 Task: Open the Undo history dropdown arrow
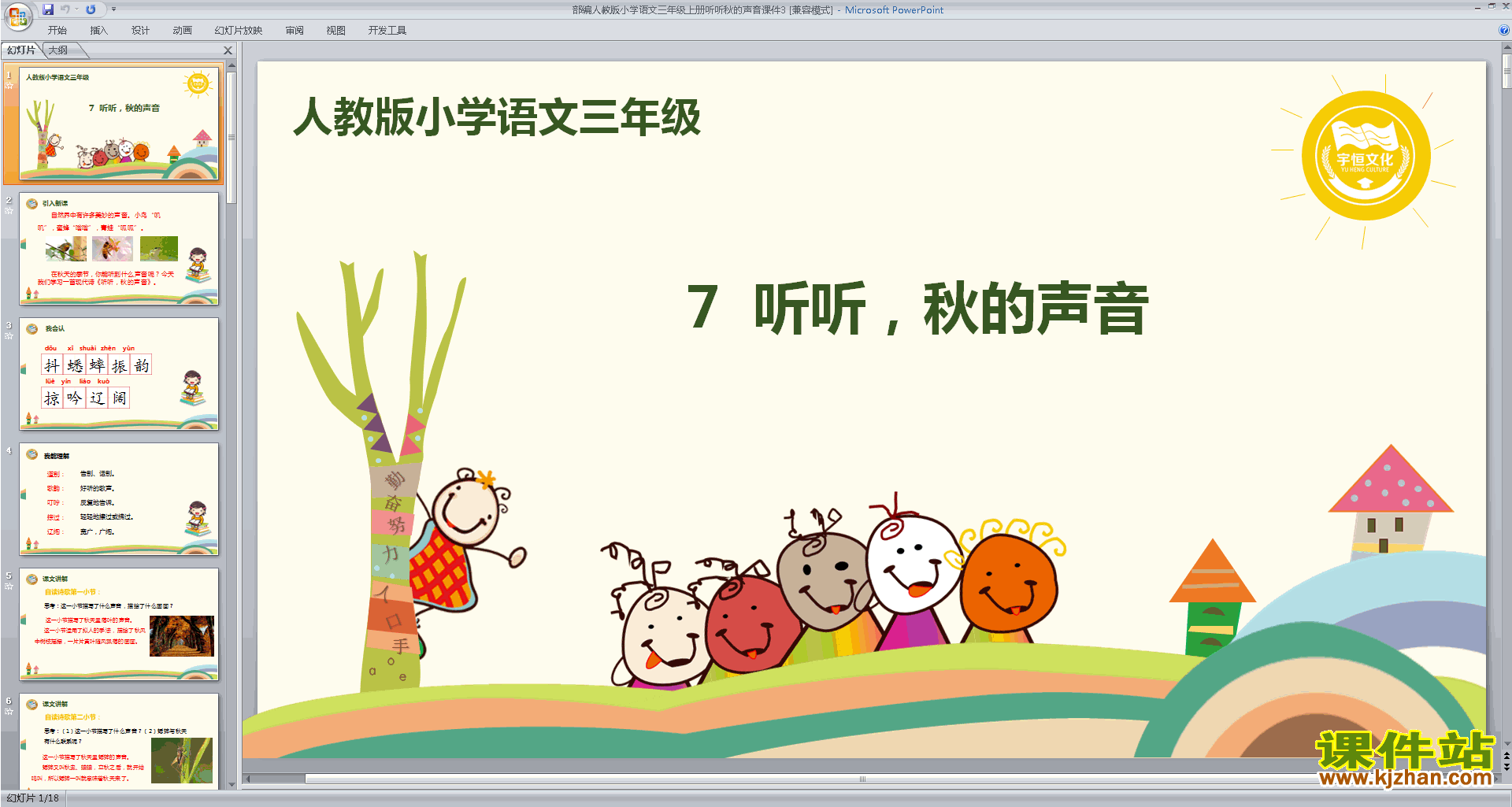click(76, 9)
